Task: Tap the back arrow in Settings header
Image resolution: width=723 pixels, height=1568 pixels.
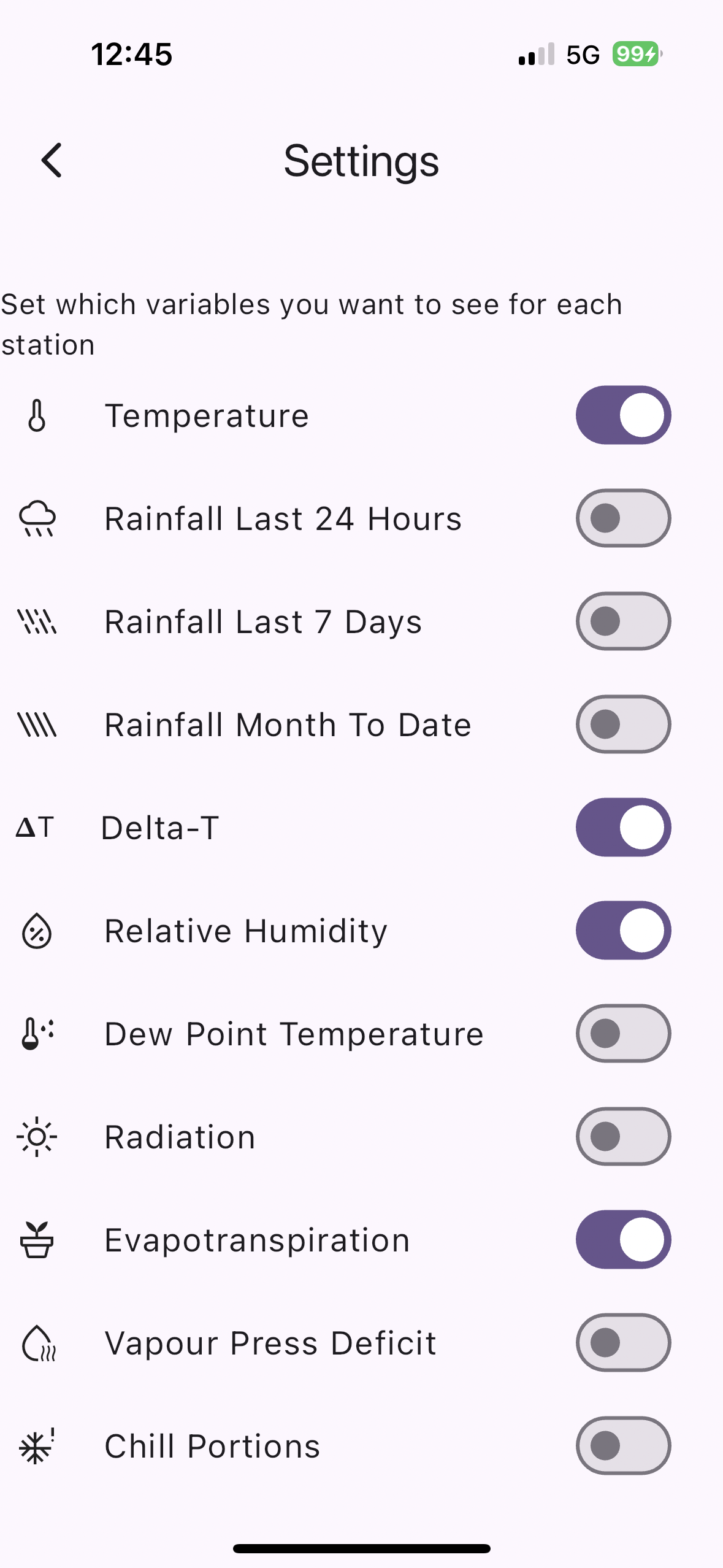Action: tap(52, 161)
